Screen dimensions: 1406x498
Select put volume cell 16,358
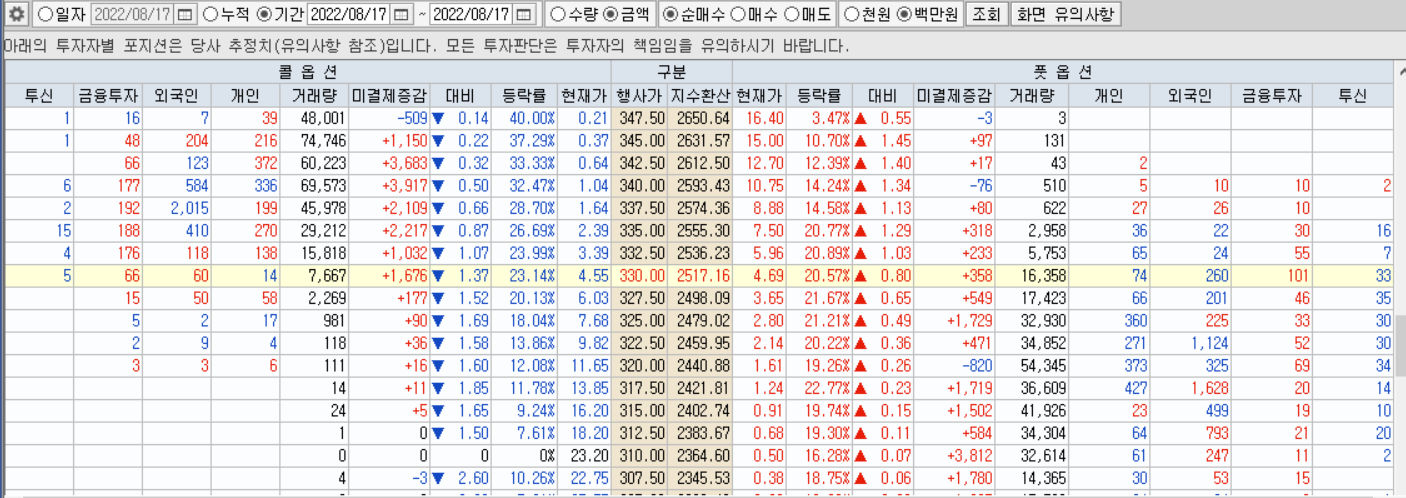[x=1032, y=274]
